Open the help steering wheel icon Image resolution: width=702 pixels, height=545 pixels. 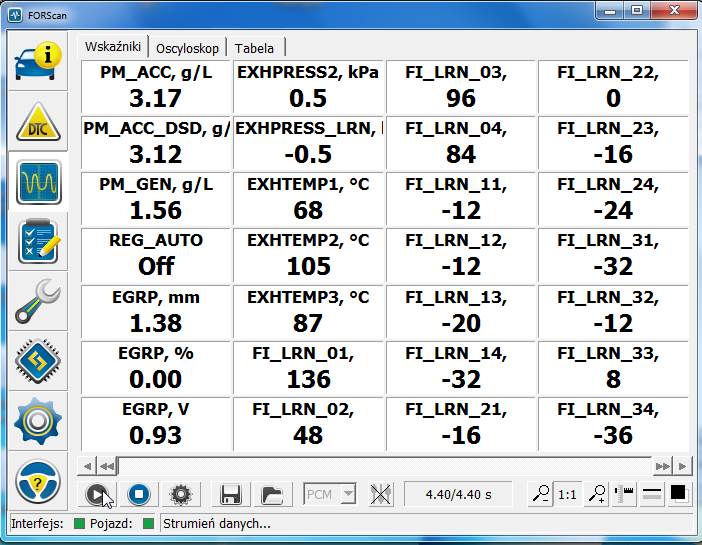[x=38, y=482]
